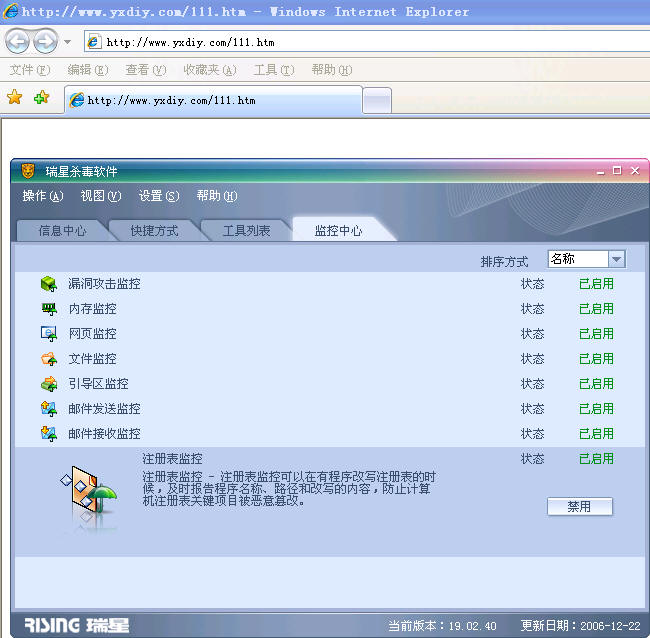Click the 禁用 button for 注册表监控
650x638 pixels.
point(580,507)
